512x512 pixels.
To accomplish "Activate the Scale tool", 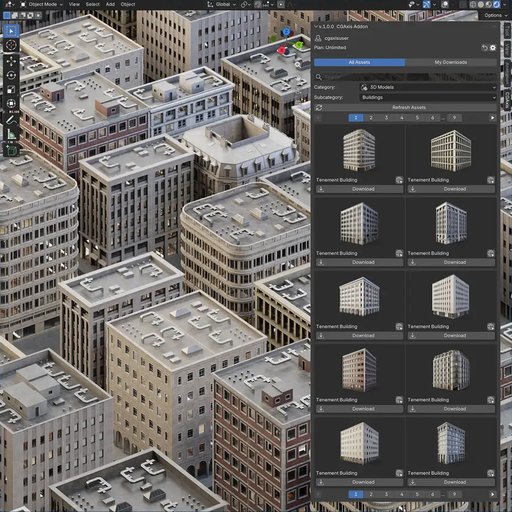I will 11,90.
